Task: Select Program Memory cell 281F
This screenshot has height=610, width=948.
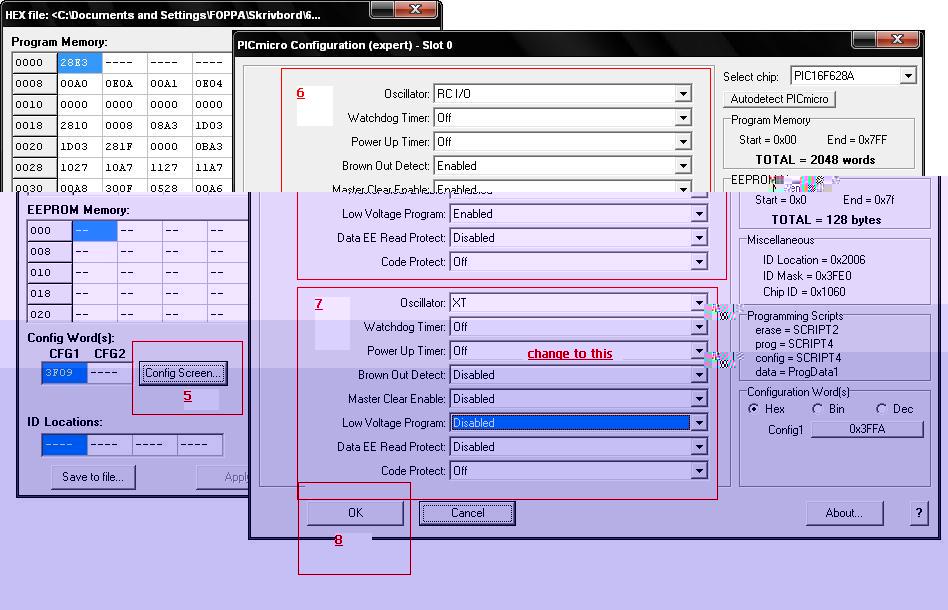Action: point(125,146)
